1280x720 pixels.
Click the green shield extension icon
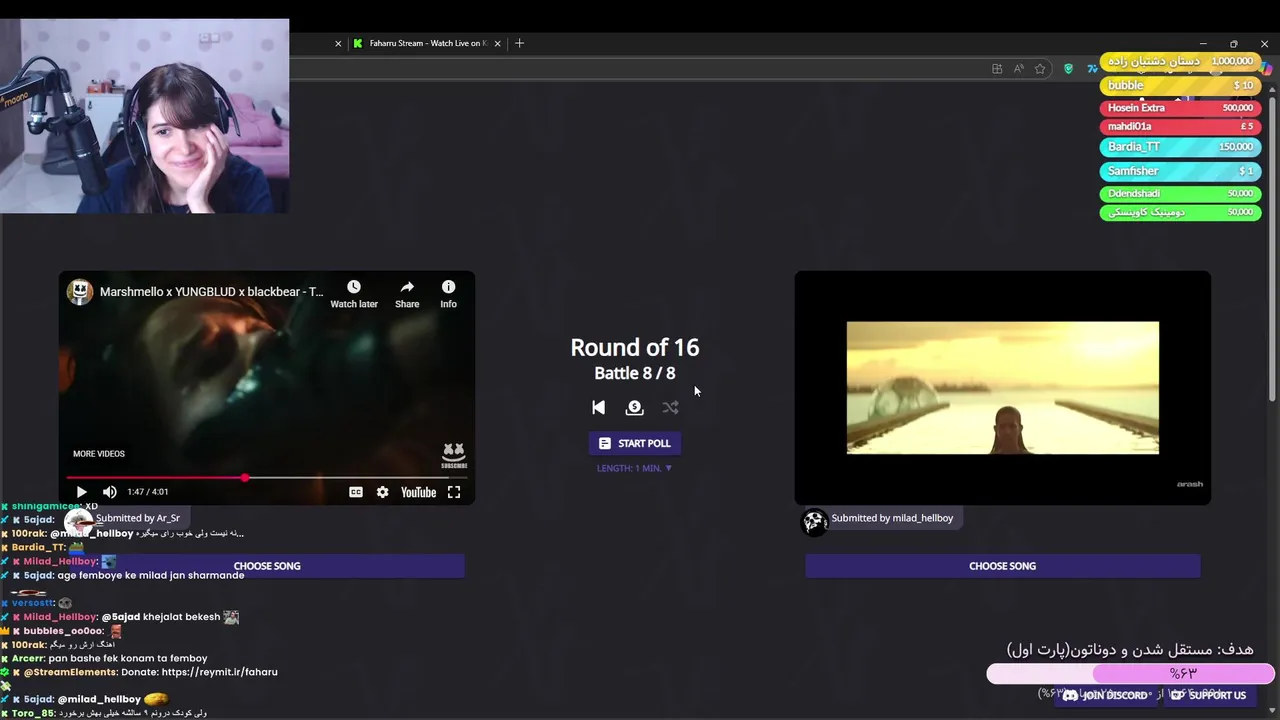tap(1068, 69)
